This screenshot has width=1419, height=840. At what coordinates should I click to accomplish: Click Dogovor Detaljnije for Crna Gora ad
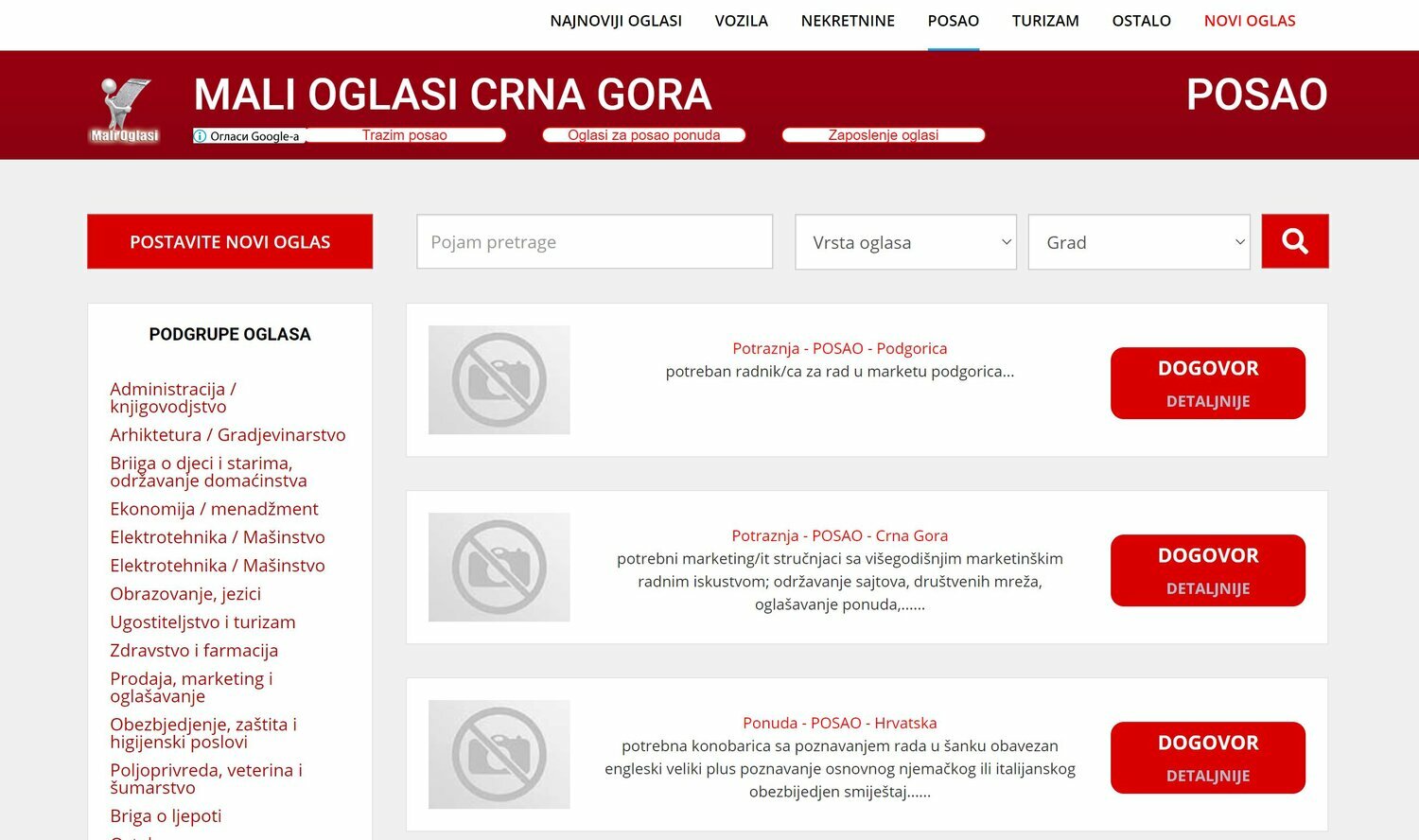1208,570
